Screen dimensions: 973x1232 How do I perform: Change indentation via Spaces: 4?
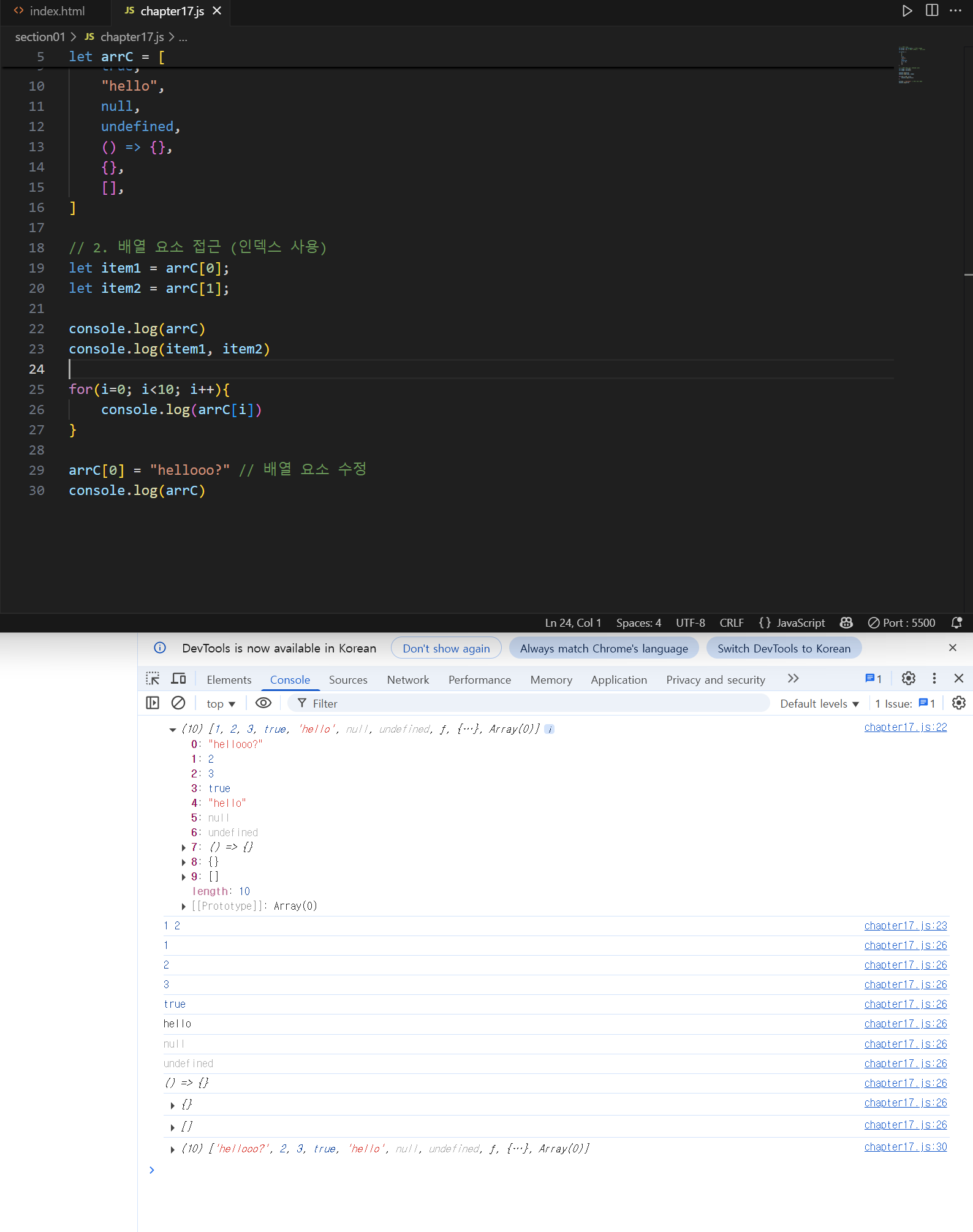coord(638,622)
